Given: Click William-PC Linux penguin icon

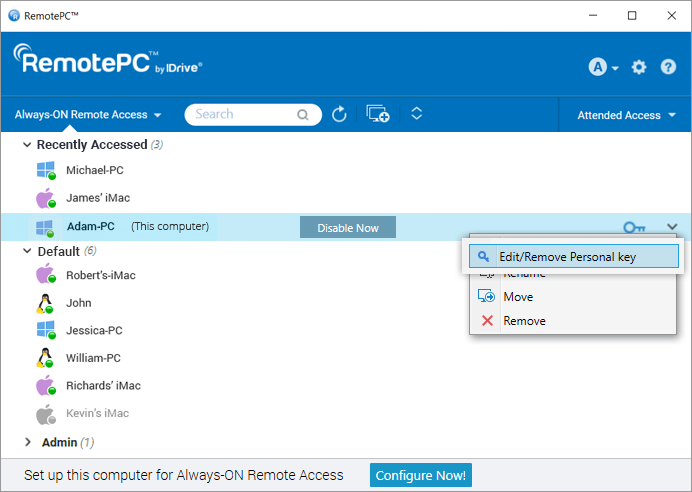Looking at the screenshot, I should click(45, 358).
